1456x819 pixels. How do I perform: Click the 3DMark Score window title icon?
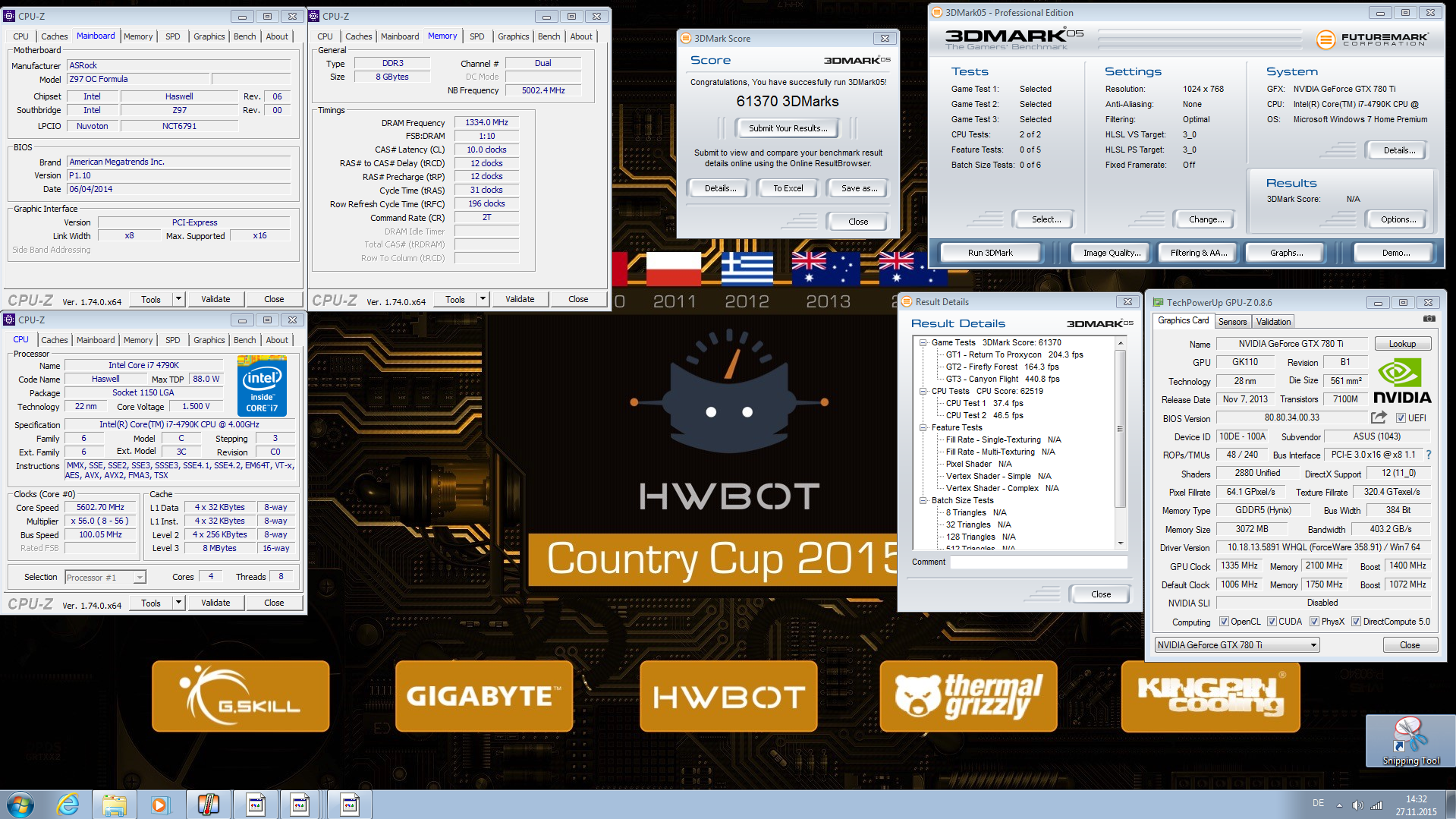686,39
